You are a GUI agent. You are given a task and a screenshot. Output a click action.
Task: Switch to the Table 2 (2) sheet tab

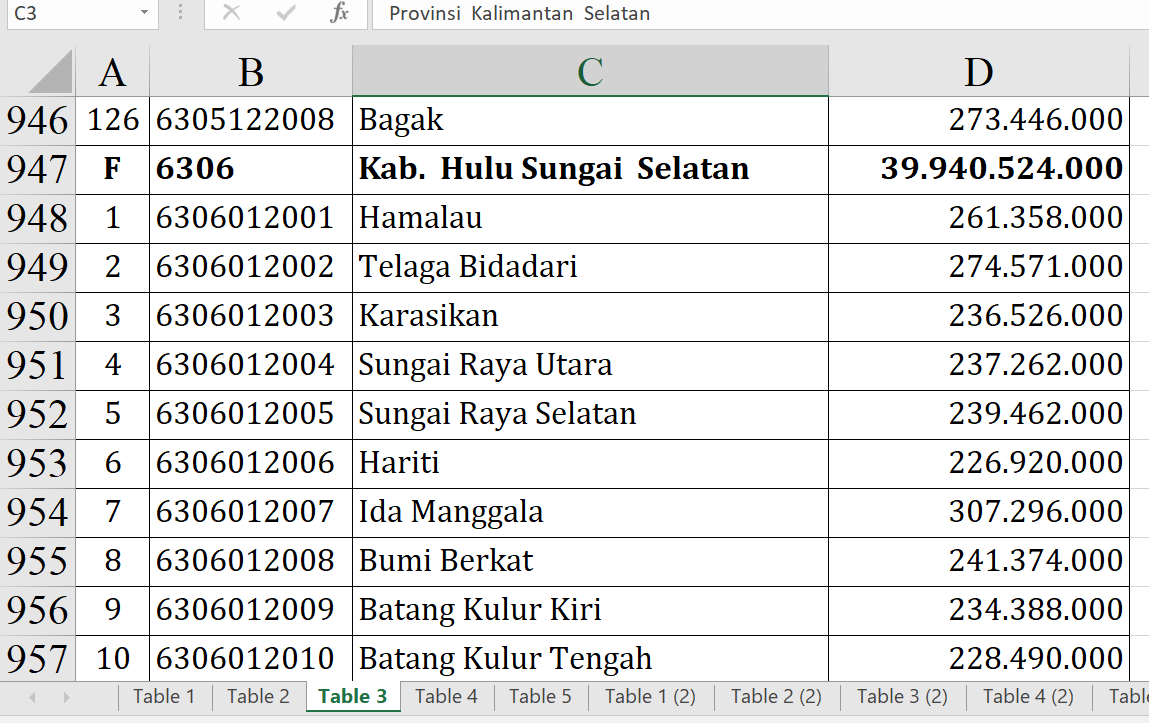(x=776, y=697)
